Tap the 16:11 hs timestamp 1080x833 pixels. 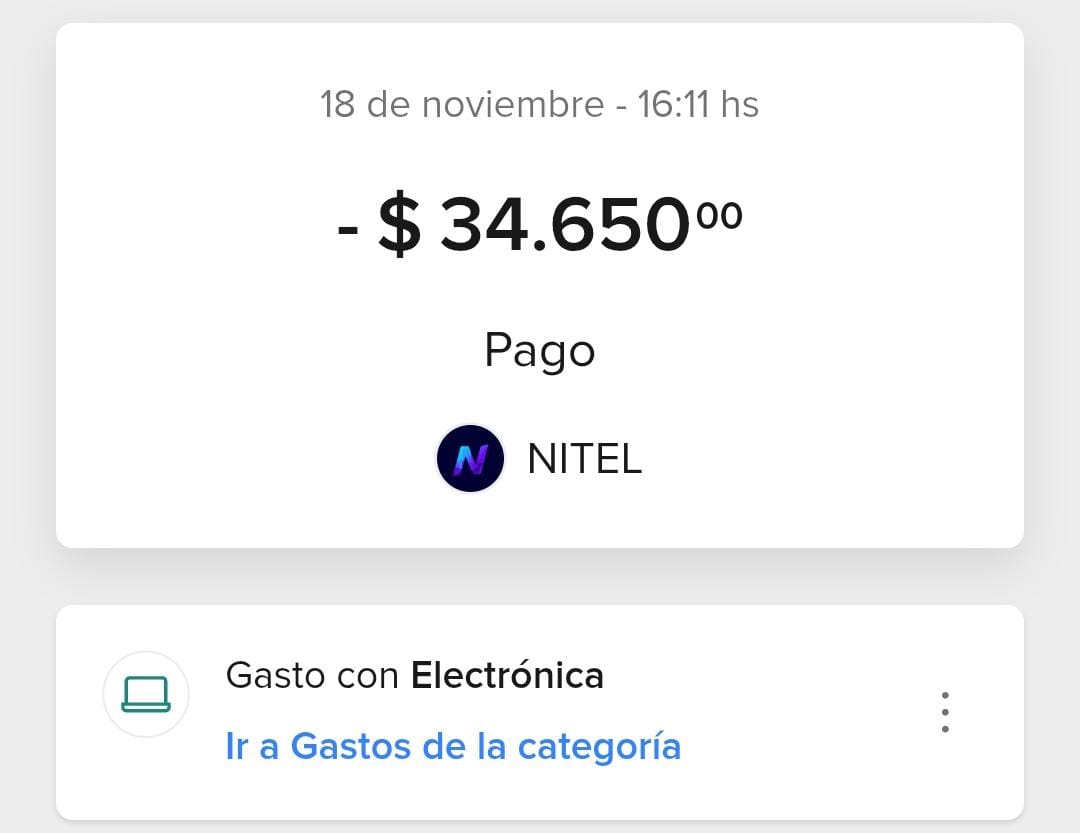pos(698,104)
